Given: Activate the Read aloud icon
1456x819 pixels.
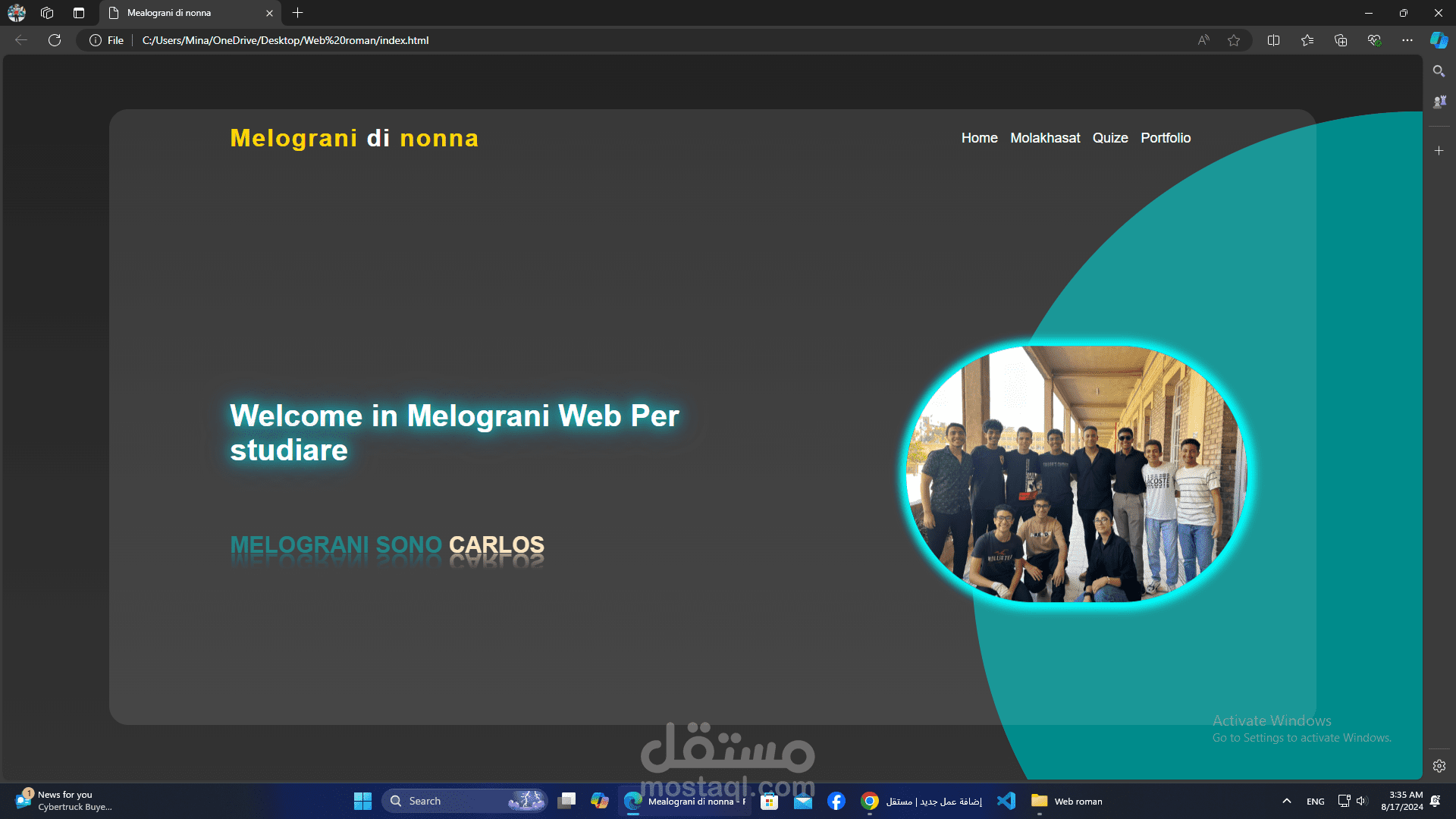Looking at the screenshot, I should click(1203, 40).
